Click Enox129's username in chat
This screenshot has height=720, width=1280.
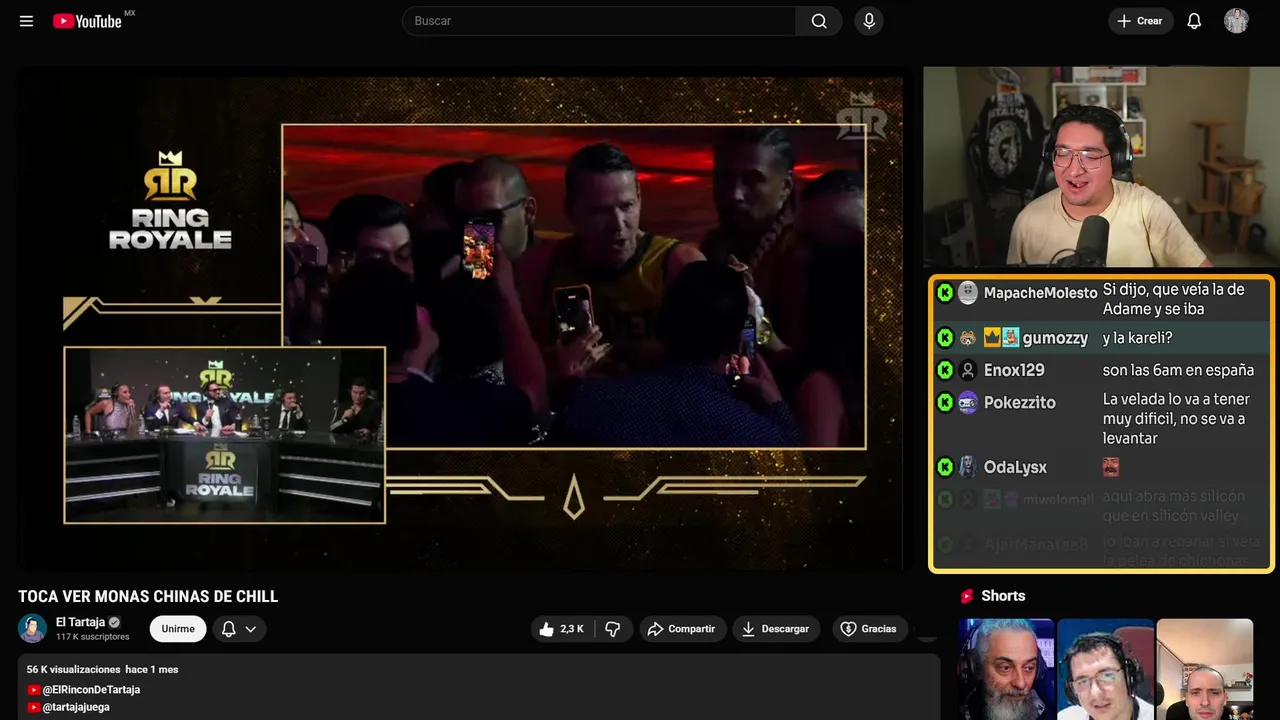pyautogui.click(x=1014, y=370)
